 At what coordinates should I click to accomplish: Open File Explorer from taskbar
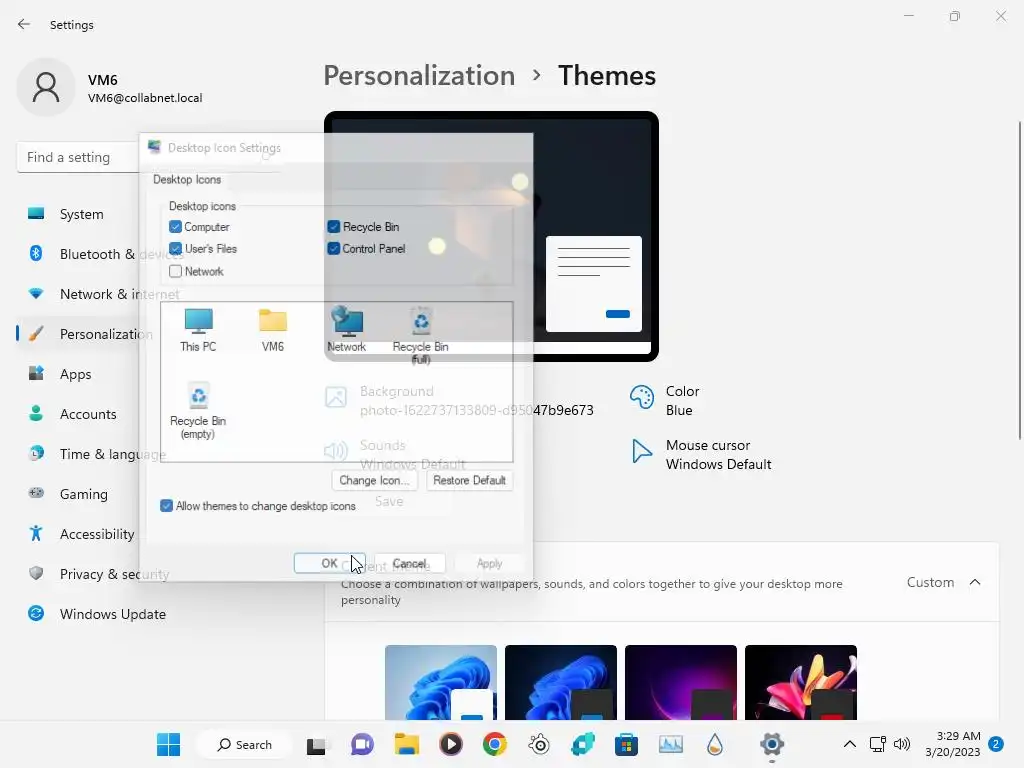click(x=406, y=744)
